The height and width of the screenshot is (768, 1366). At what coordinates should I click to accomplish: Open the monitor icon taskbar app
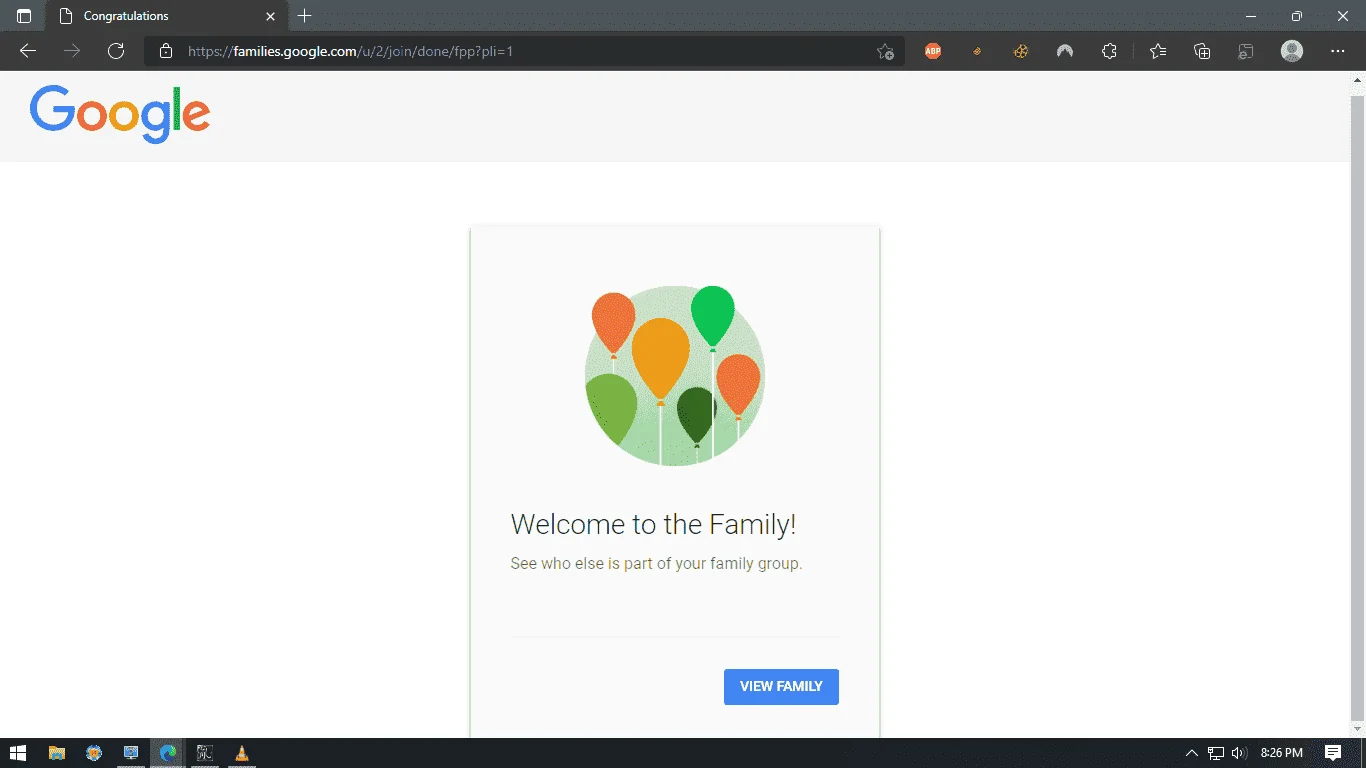tap(131, 753)
